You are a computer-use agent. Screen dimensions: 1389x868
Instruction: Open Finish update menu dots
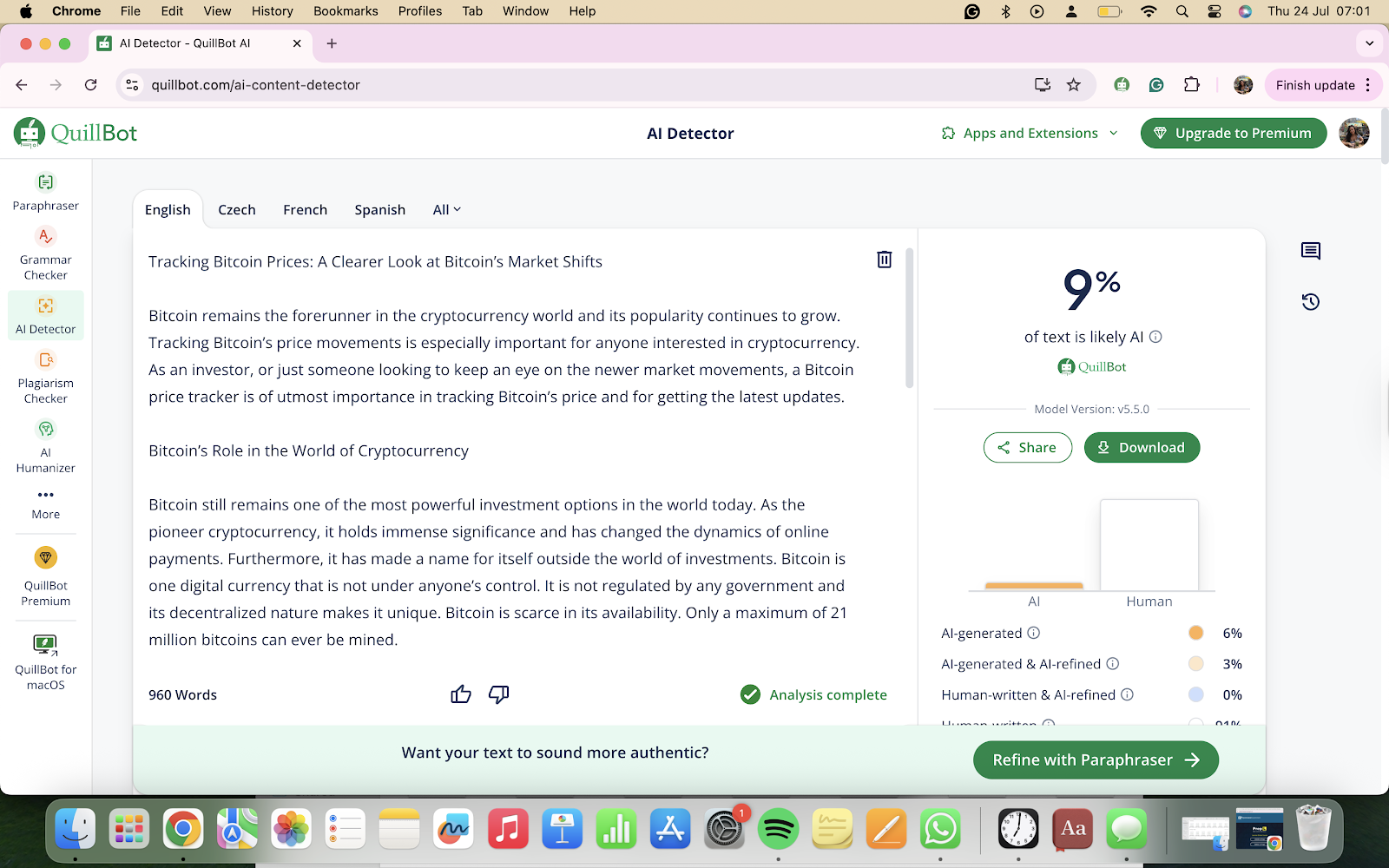point(1368,84)
